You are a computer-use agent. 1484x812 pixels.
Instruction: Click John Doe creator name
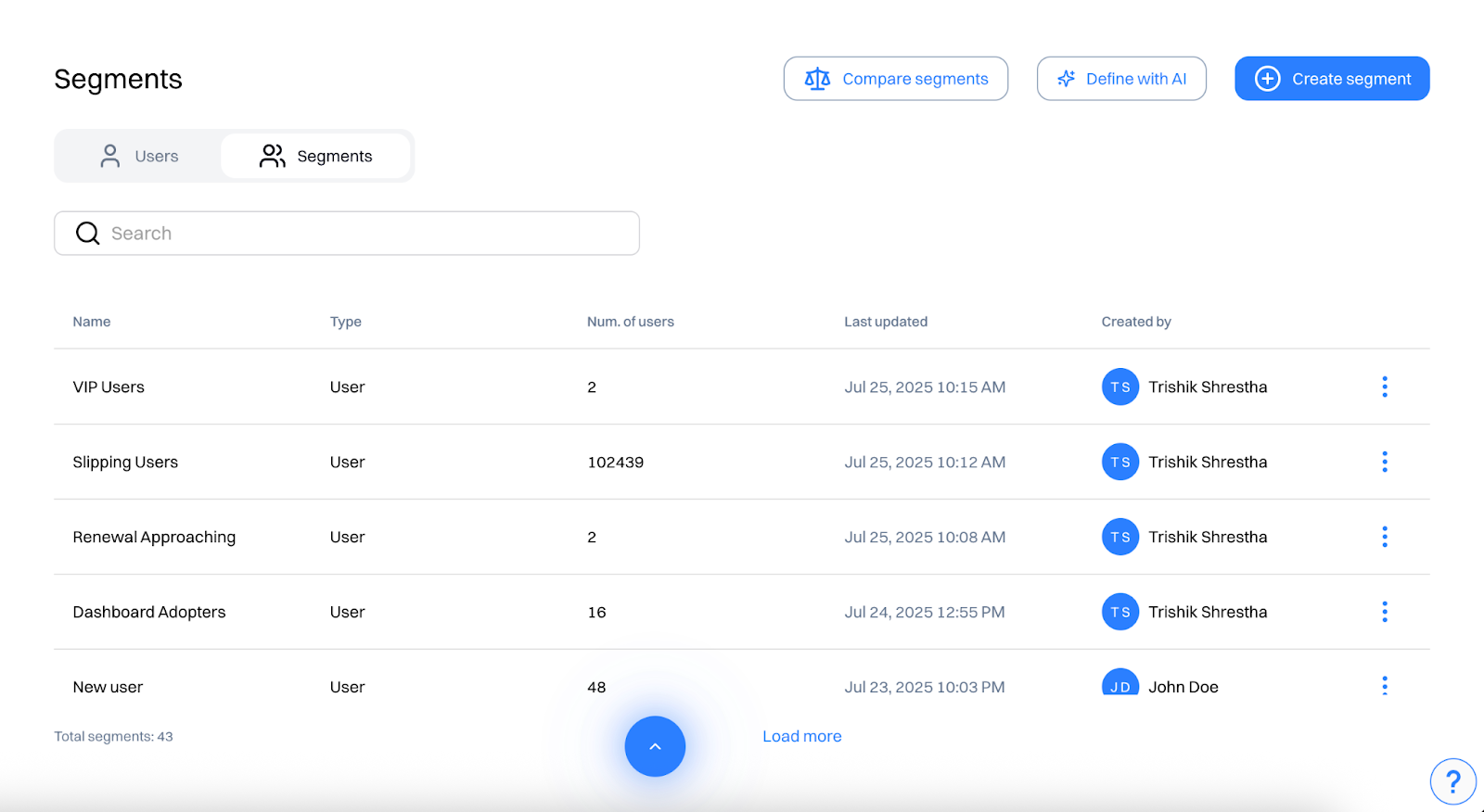(1183, 687)
